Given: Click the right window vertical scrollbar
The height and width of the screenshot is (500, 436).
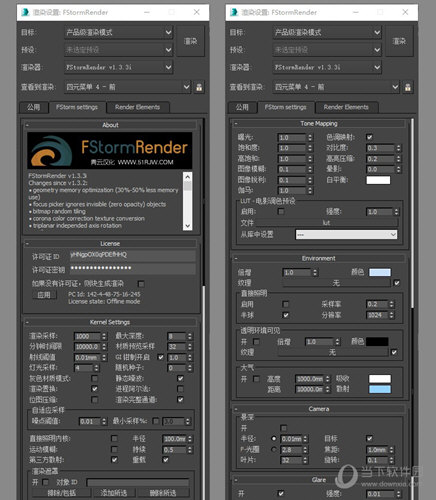Looking at the screenshot, I should (x=413, y=213).
